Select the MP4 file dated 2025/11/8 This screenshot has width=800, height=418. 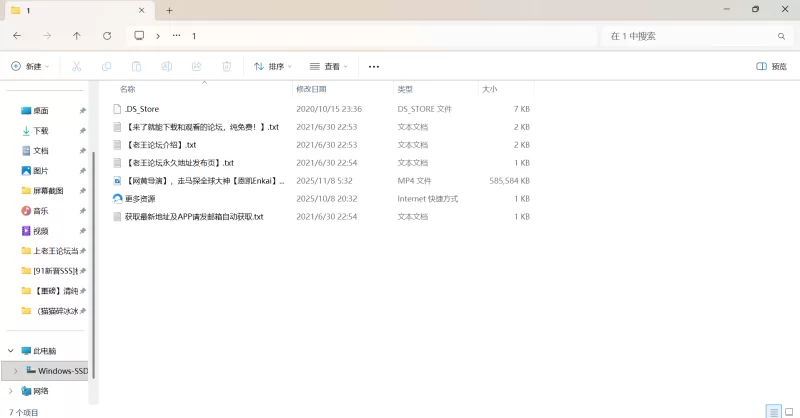click(x=322, y=181)
